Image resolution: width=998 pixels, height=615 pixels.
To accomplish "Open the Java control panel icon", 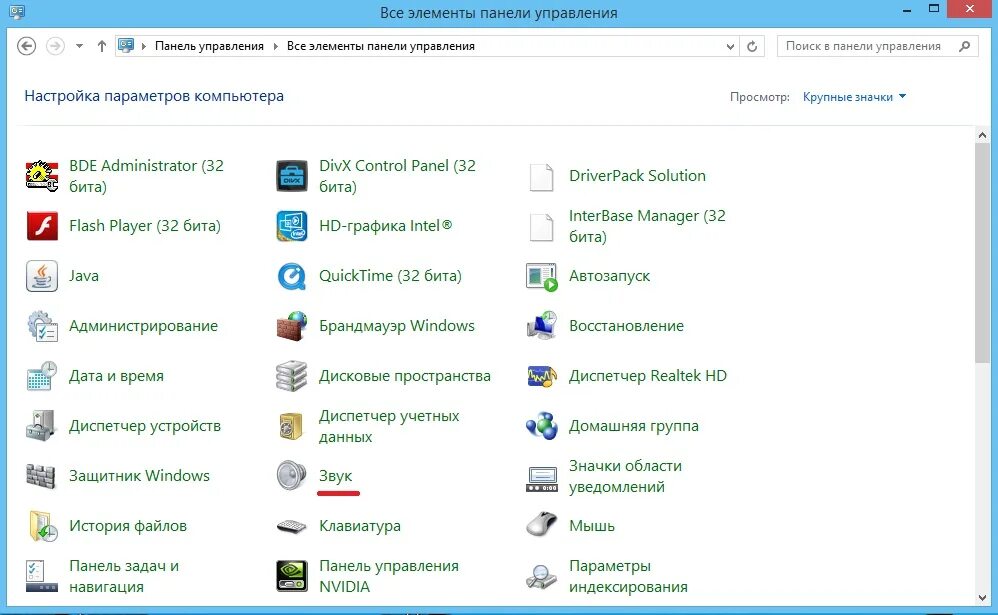I will (x=42, y=276).
